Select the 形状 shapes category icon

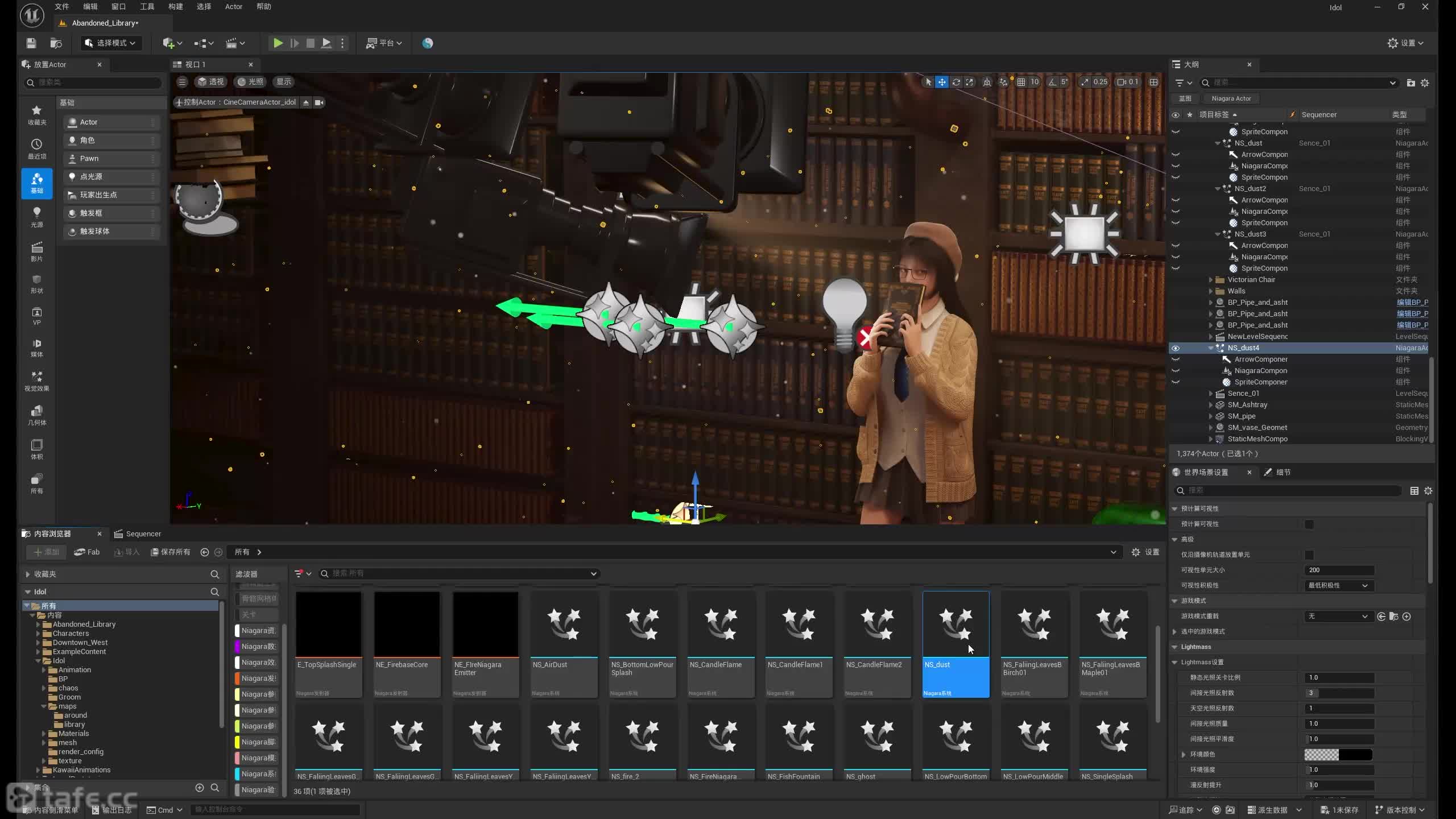37,283
